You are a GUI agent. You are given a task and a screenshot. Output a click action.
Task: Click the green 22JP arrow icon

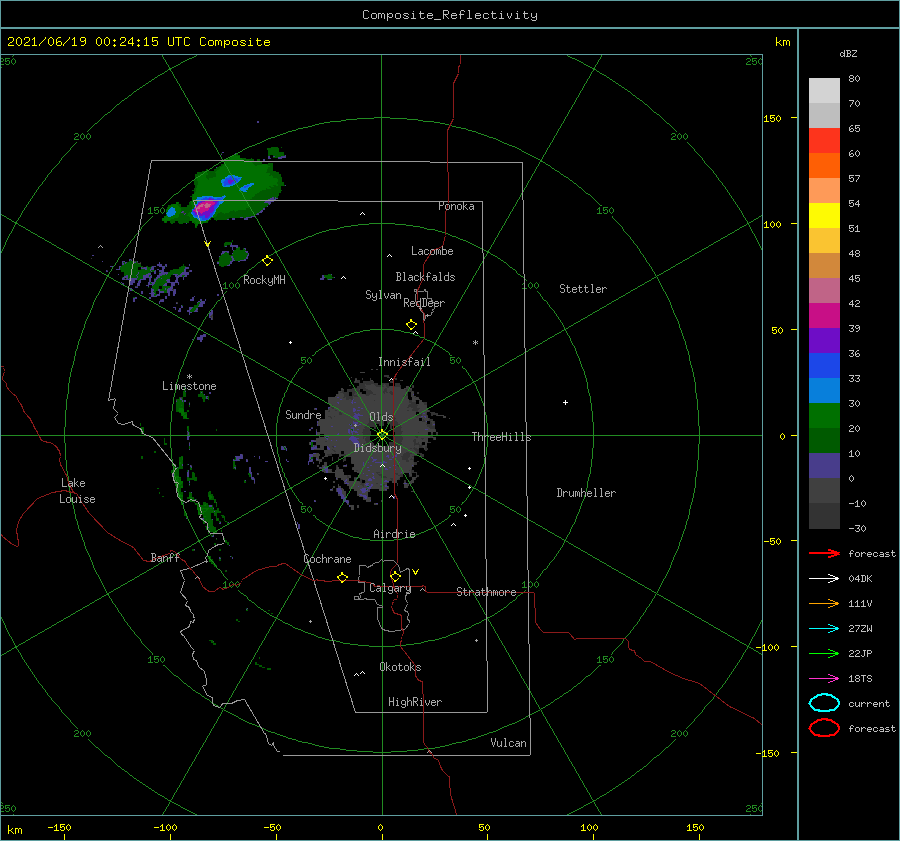824,653
